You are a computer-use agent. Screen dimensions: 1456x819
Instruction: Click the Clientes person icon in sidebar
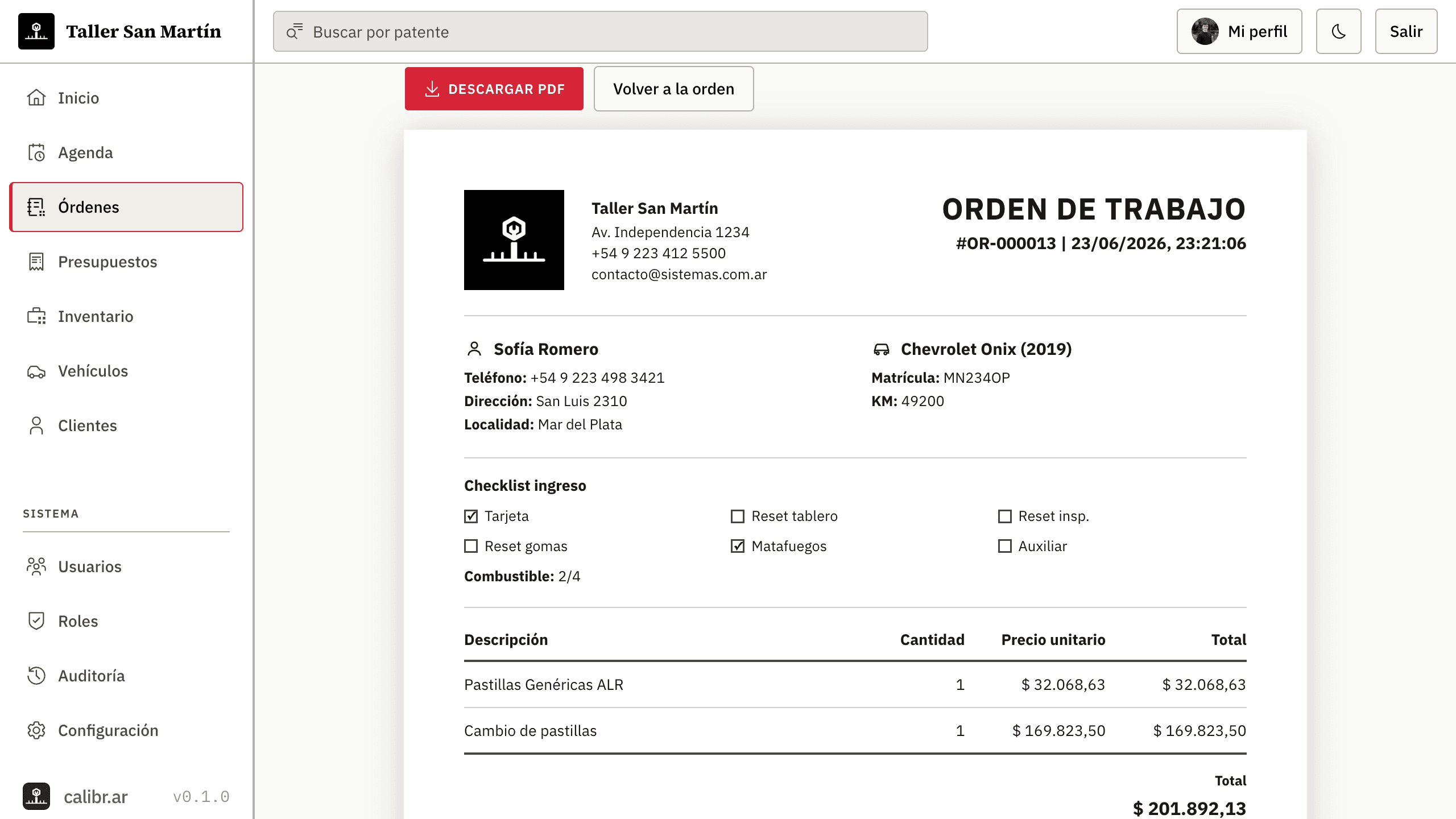36,425
